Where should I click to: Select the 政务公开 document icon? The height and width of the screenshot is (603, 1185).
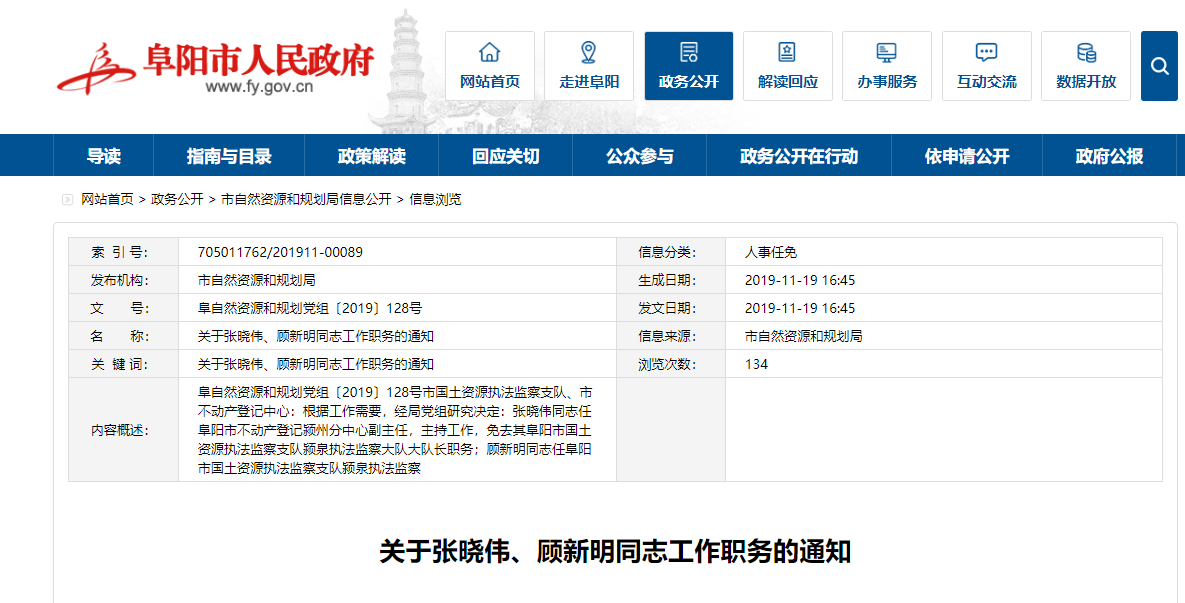[x=688, y=54]
